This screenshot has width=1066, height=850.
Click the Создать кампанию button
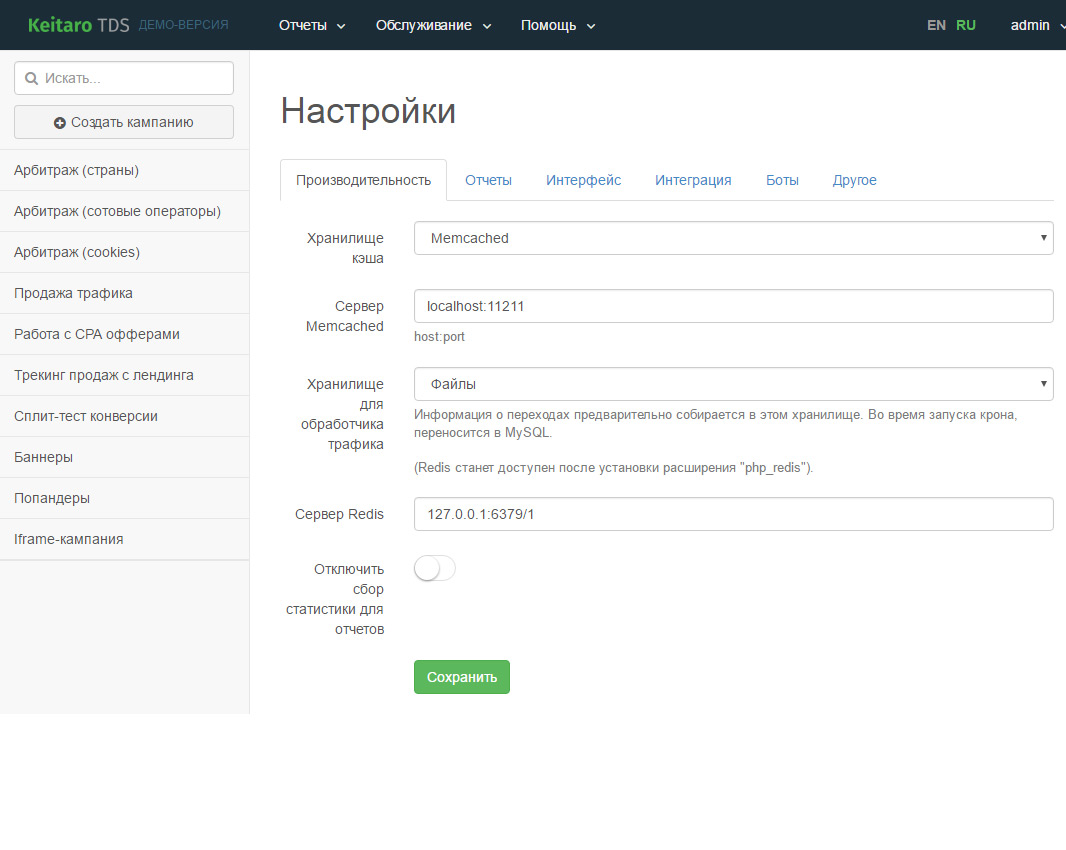[124, 122]
